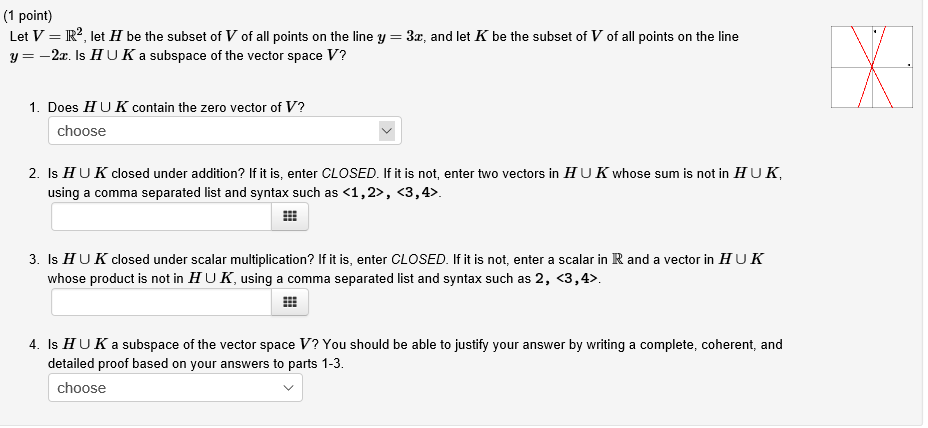Click the example syntax '2, <3,4>'
Image resolution: width=928 pixels, height=428 pixels.
tap(567, 278)
